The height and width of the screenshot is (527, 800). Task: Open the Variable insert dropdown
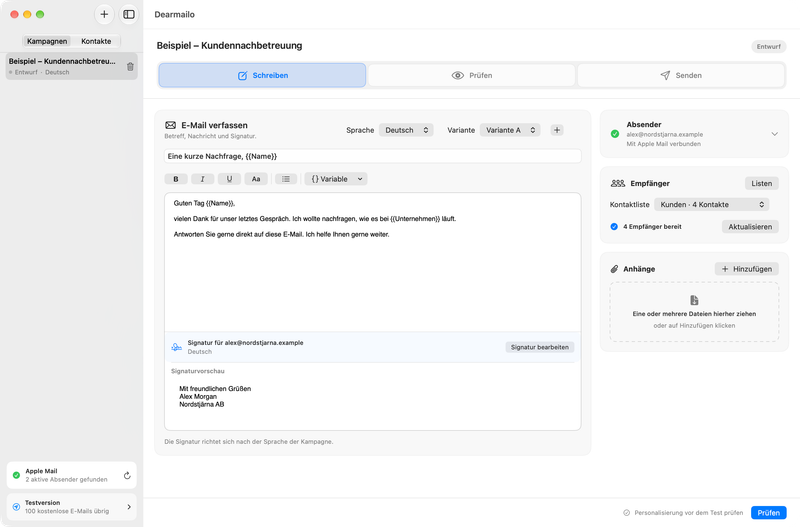pos(336,179)
